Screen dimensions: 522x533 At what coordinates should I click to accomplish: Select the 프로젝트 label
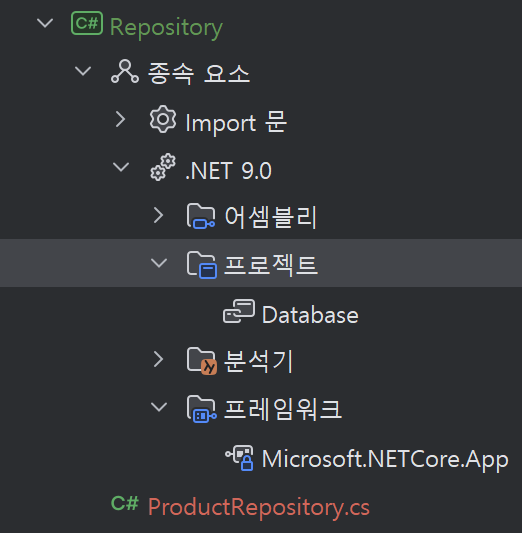click(271, 265)
